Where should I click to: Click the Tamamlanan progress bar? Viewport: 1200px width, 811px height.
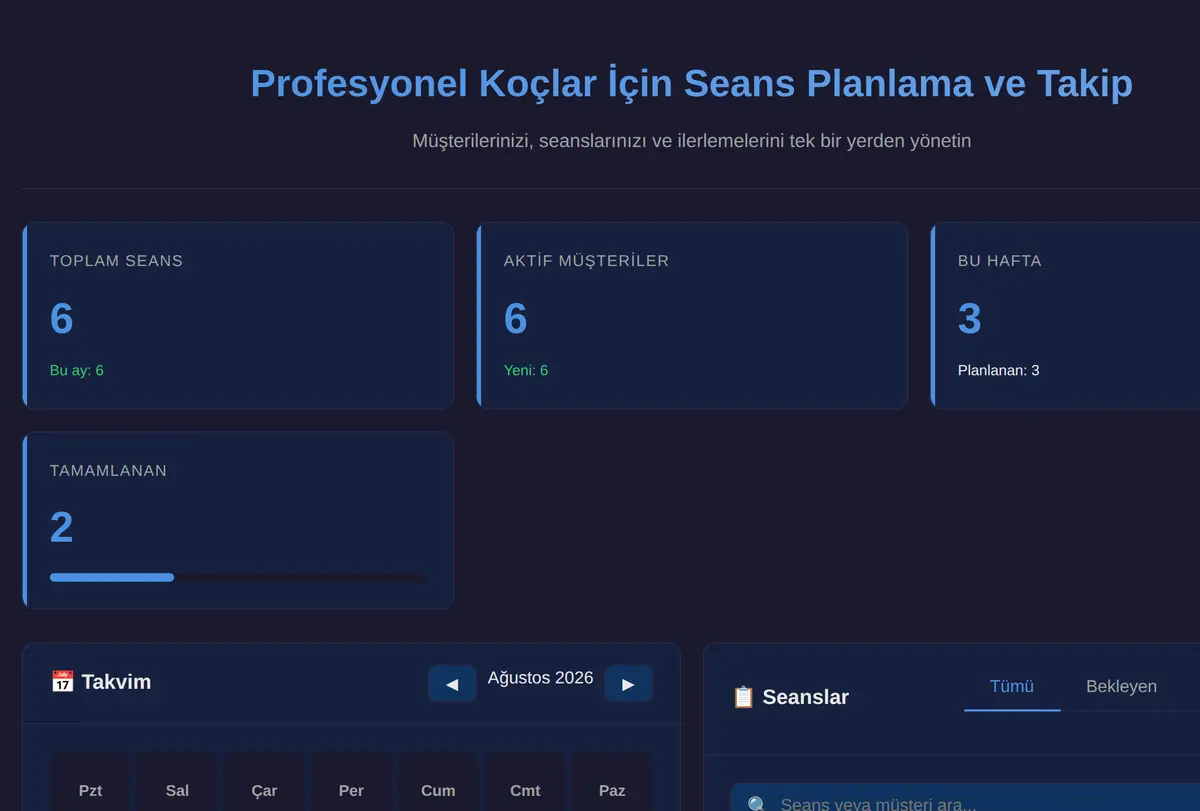coord(238,577)
